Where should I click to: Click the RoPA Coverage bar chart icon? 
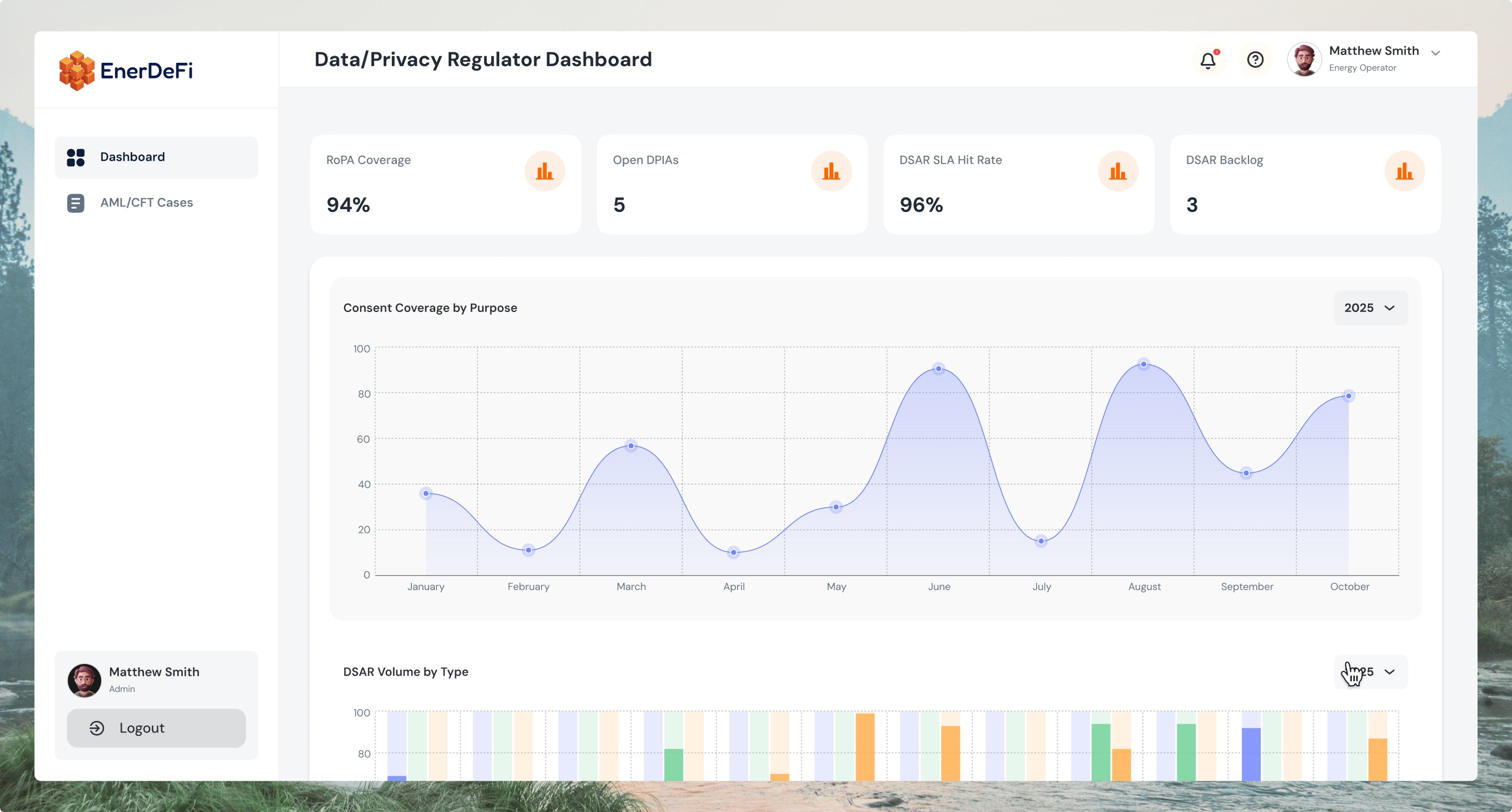[x=545, y=171]
